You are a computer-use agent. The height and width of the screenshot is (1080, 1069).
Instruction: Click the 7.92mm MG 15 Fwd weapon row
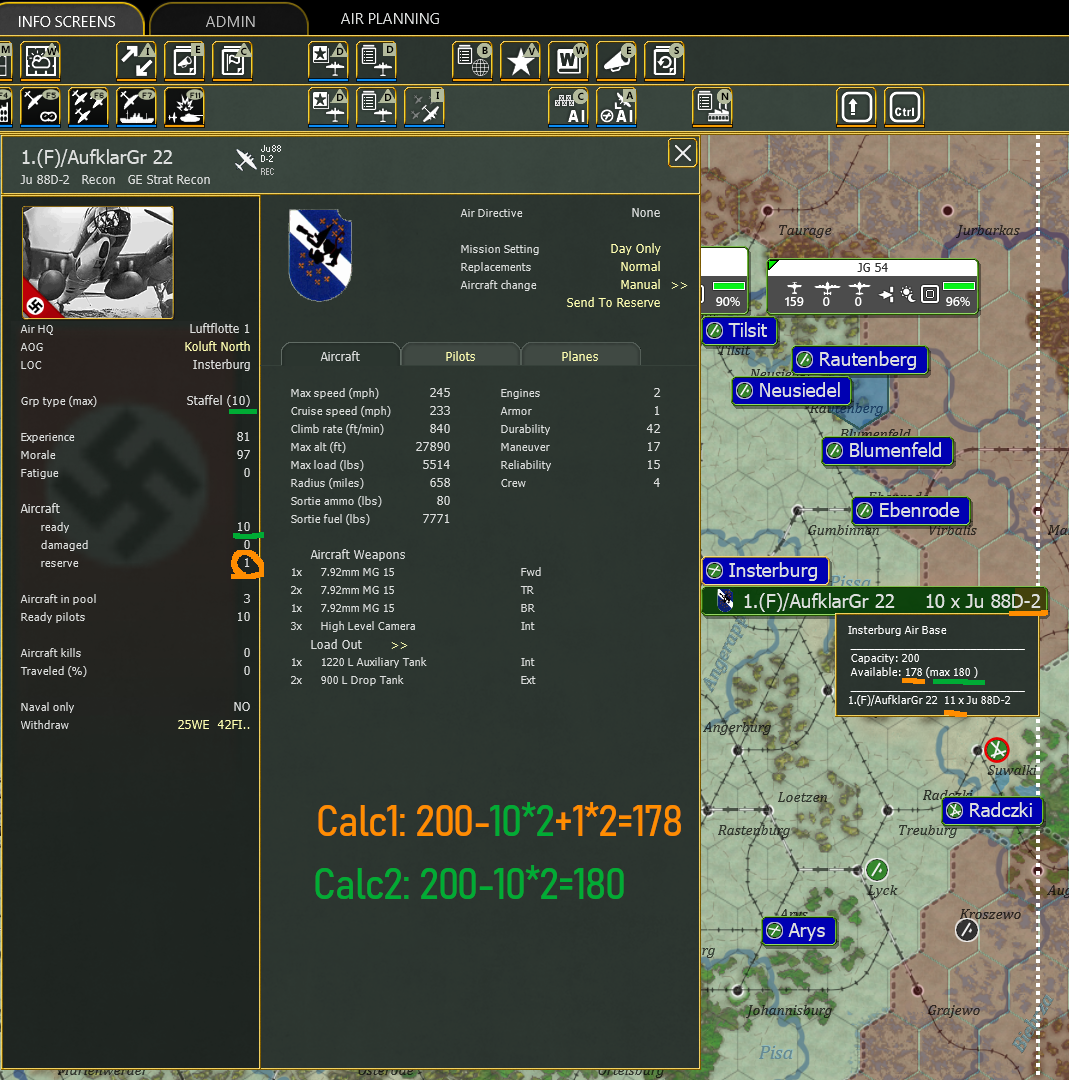tap(416, 572)
